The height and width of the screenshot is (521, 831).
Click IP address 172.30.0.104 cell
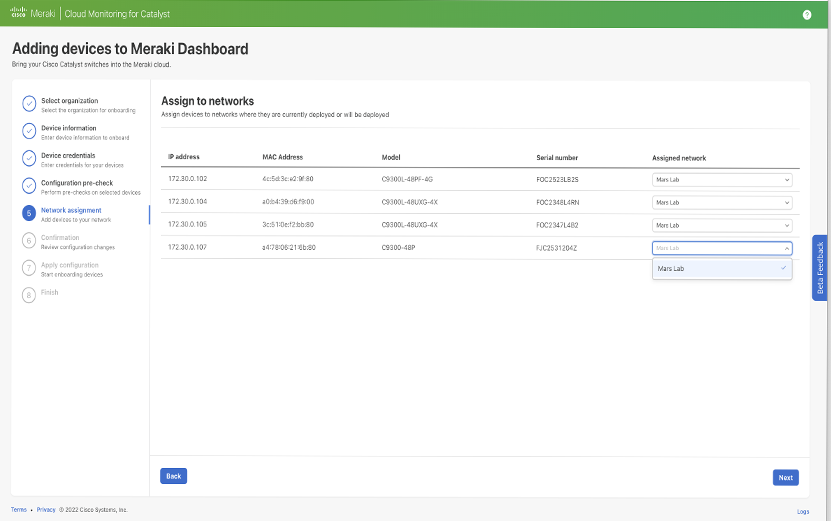188,202
